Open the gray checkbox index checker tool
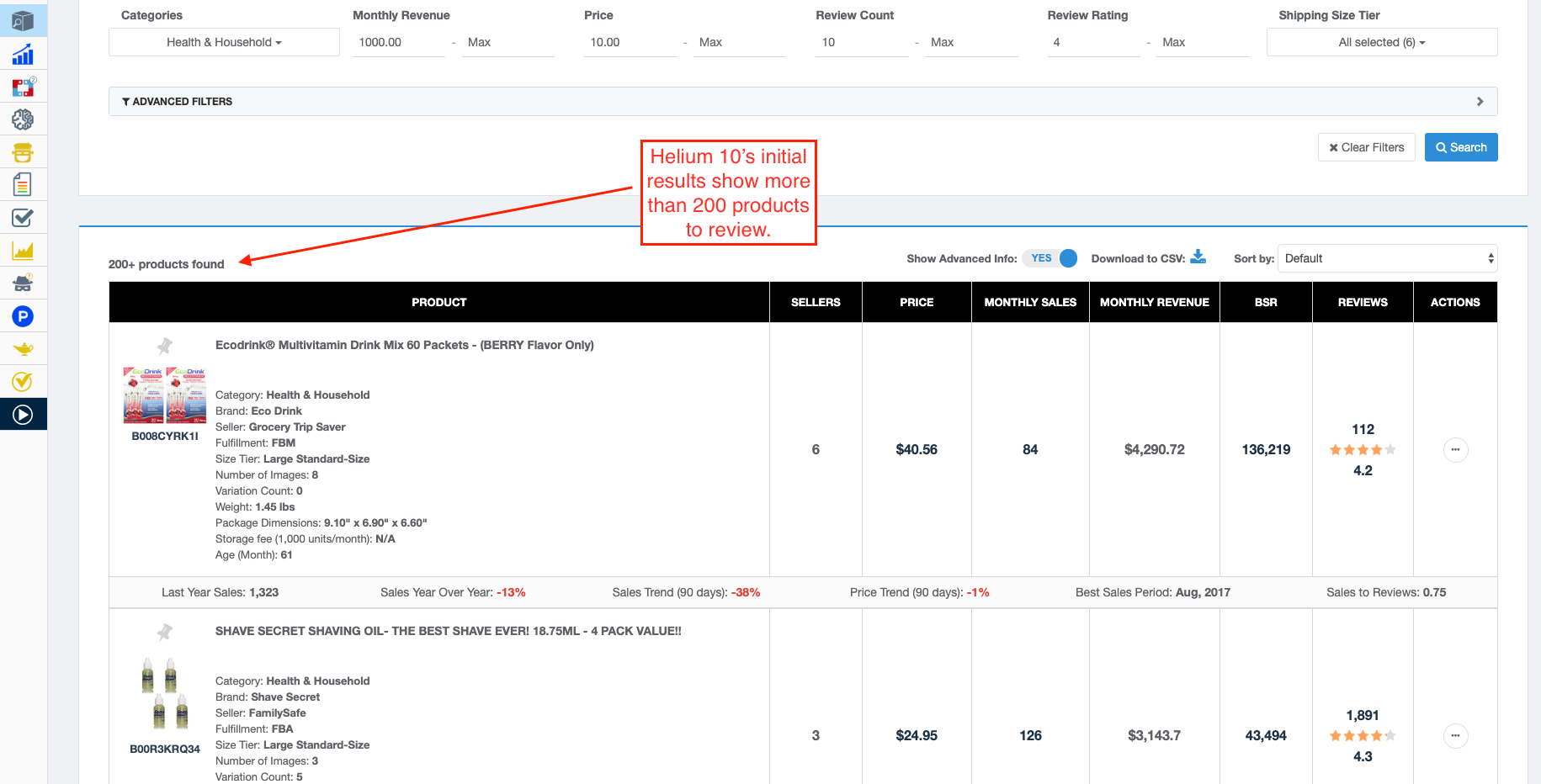The height and width of the screenshot is (784, 1541). [23, 218]
